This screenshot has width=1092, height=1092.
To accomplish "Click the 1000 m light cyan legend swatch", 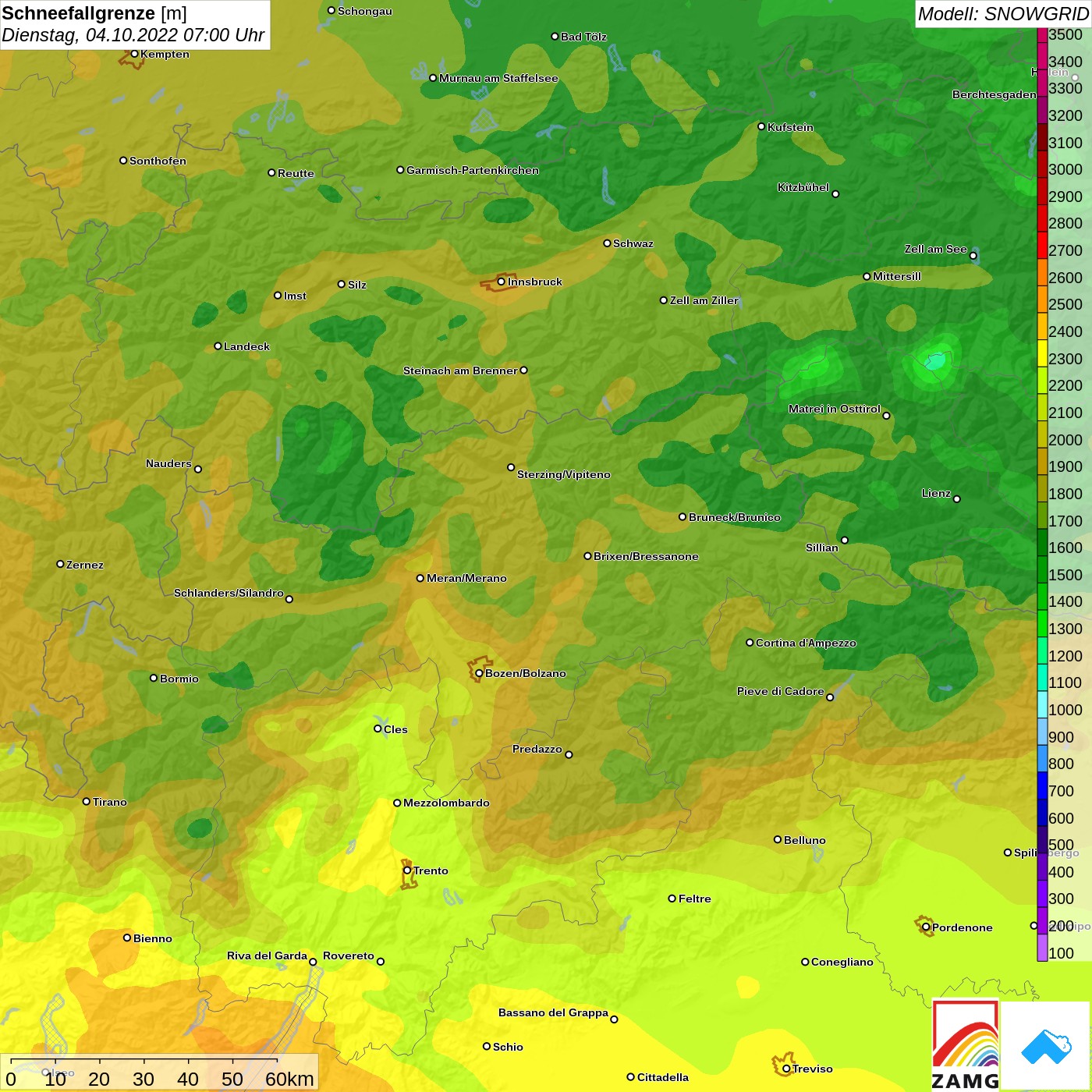I will tap(1042, 704).
